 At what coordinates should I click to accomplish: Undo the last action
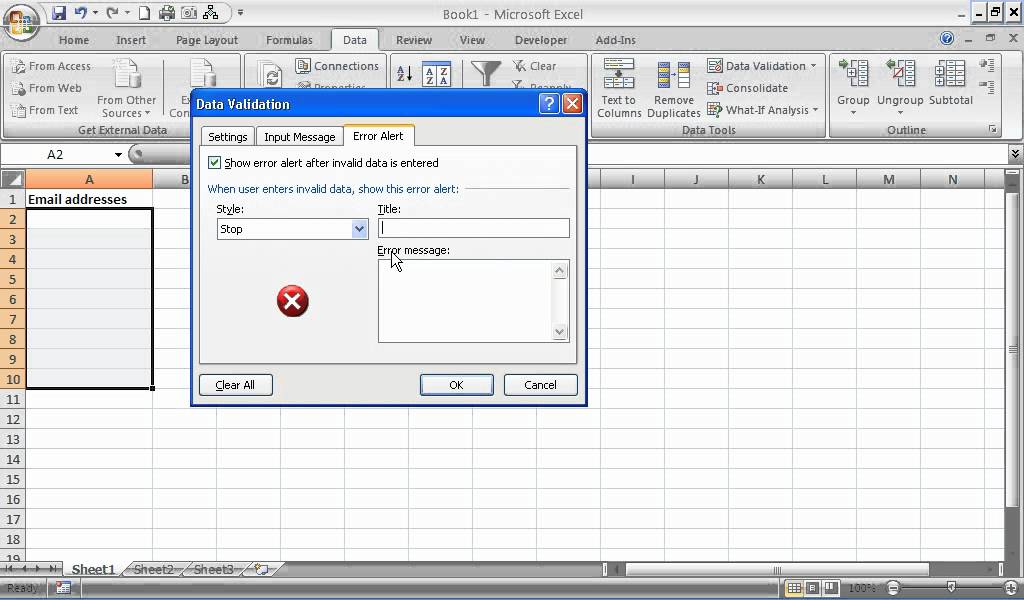(80, 13)
